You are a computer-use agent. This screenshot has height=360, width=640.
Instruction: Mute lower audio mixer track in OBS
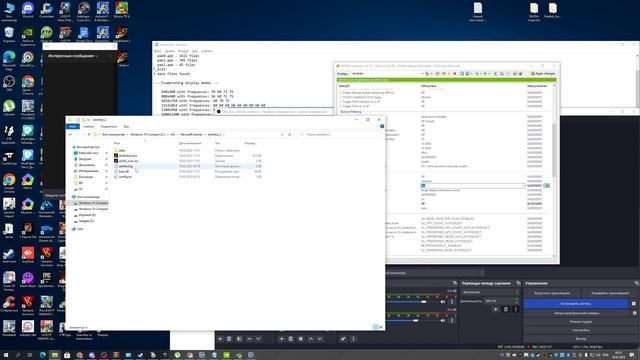pos(443,320)
